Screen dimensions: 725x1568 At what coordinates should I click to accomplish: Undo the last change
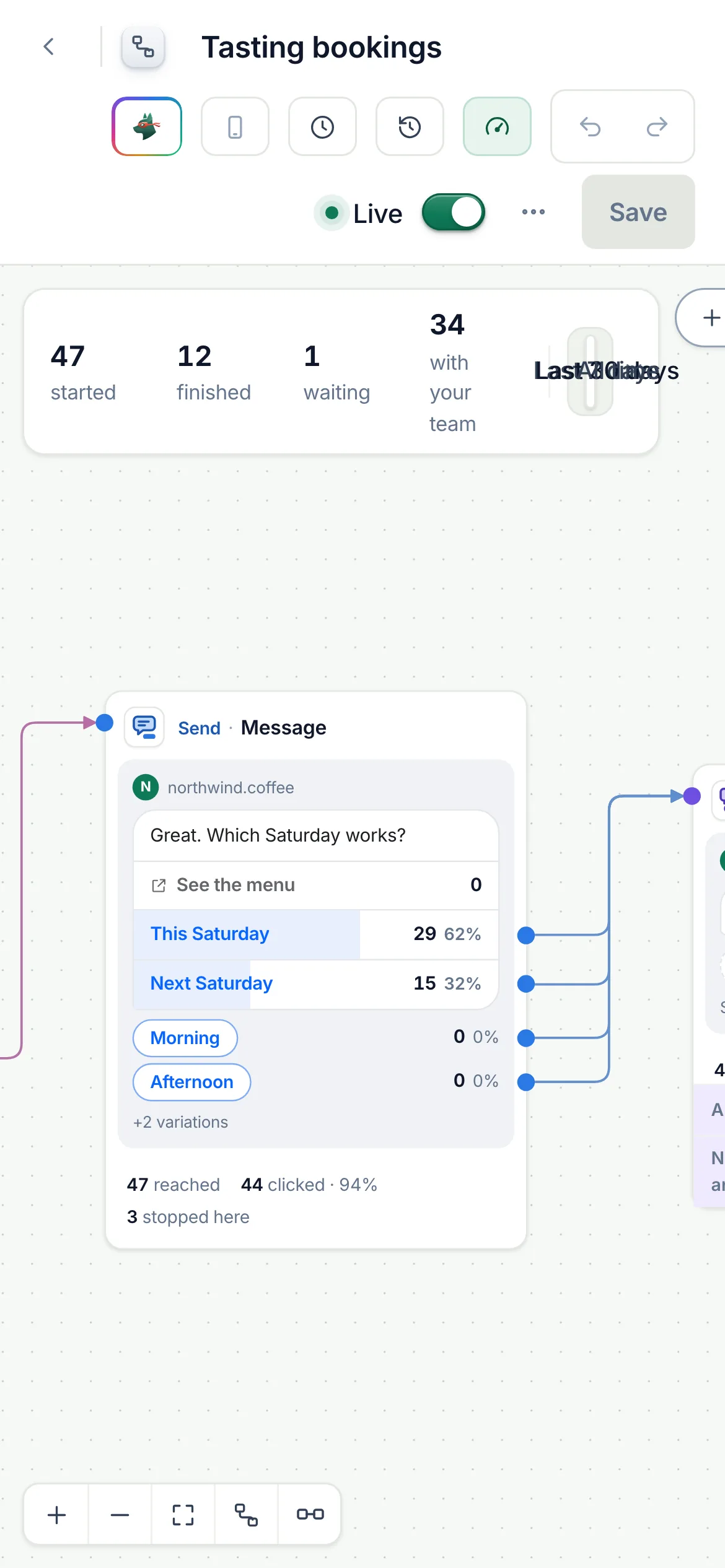point(590,126)
